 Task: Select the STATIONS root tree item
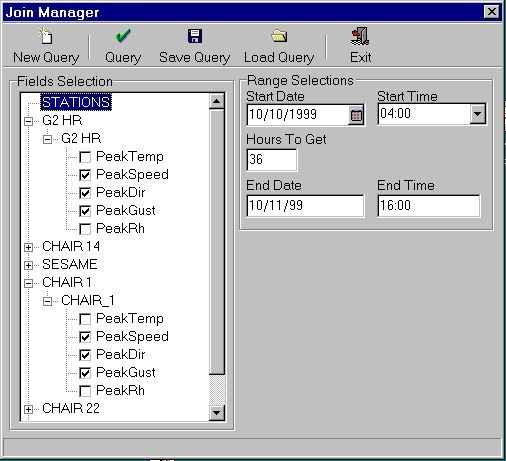click(76, 102)
